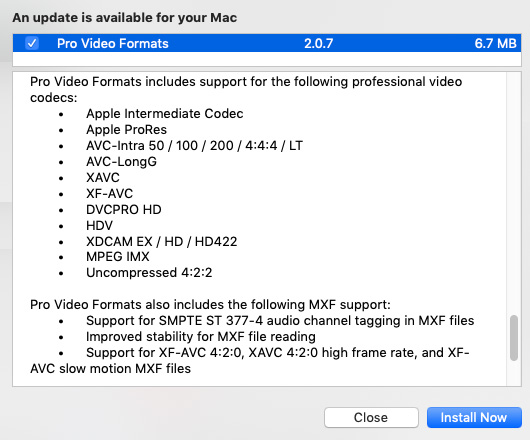Click the MPEG IMX codec line
Screen dimensions: 530x440
pos(118,257)
